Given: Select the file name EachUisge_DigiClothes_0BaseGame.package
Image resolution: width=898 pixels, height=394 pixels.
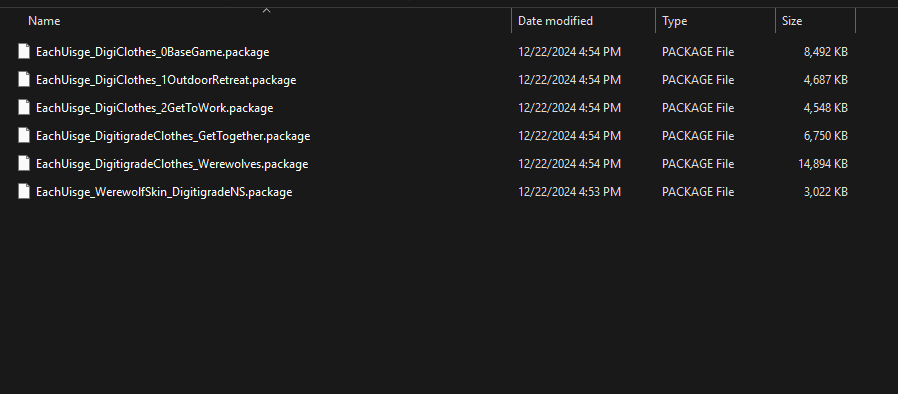Looking at the screenshot, I should pos(152,52).
